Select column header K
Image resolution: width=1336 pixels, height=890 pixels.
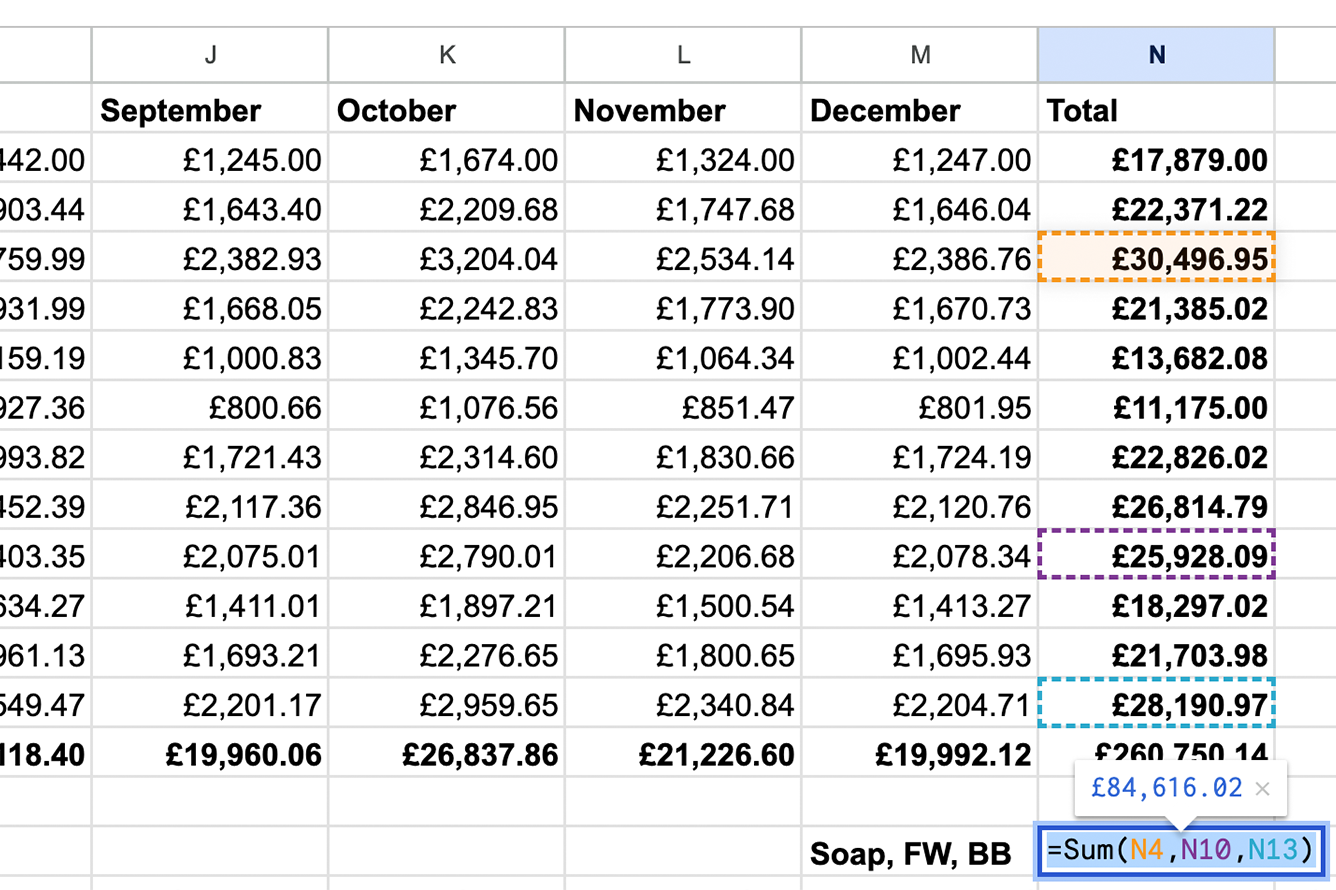tap(446, 55)
